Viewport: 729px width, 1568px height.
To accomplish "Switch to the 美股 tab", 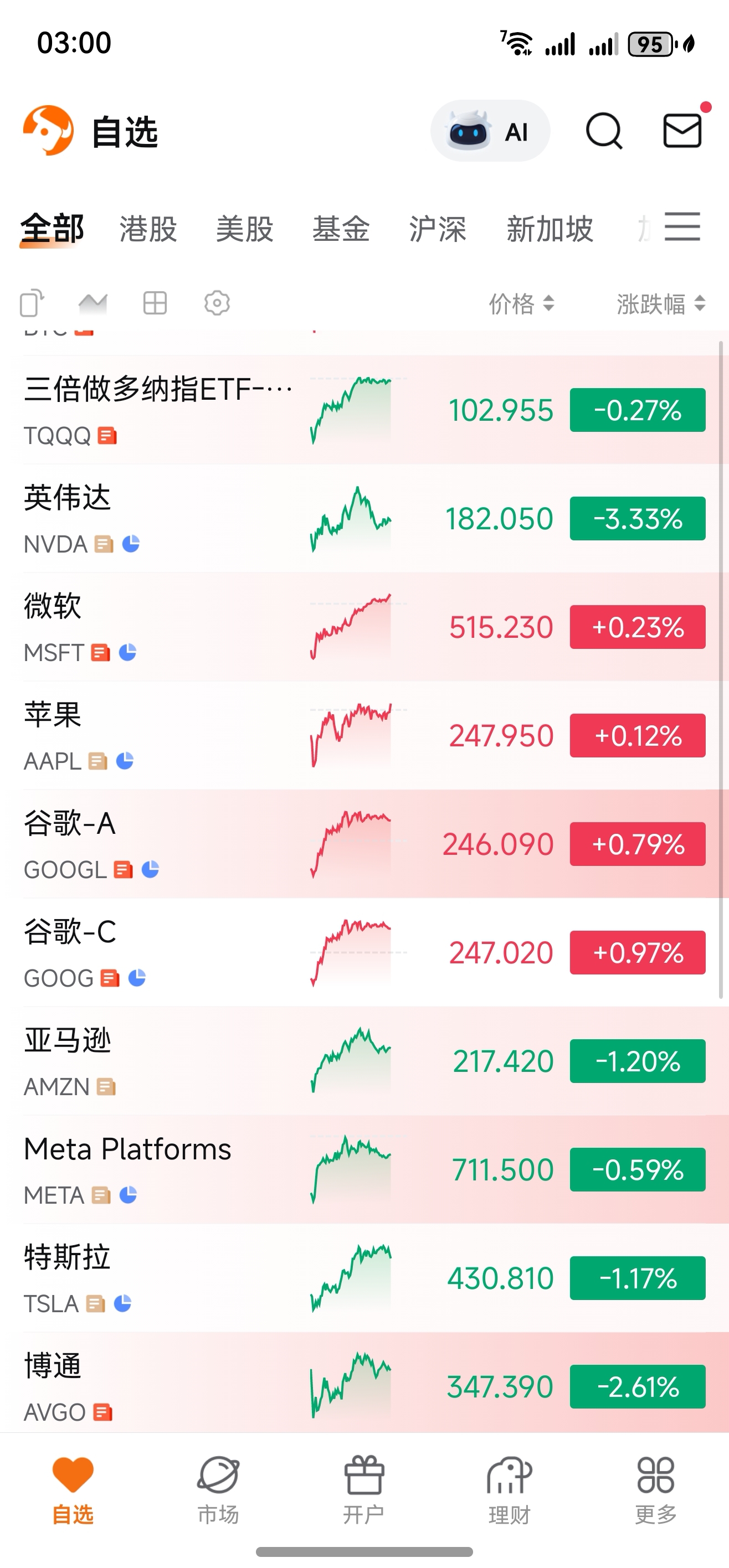I will pyautogui.click(x=244, y=229).
